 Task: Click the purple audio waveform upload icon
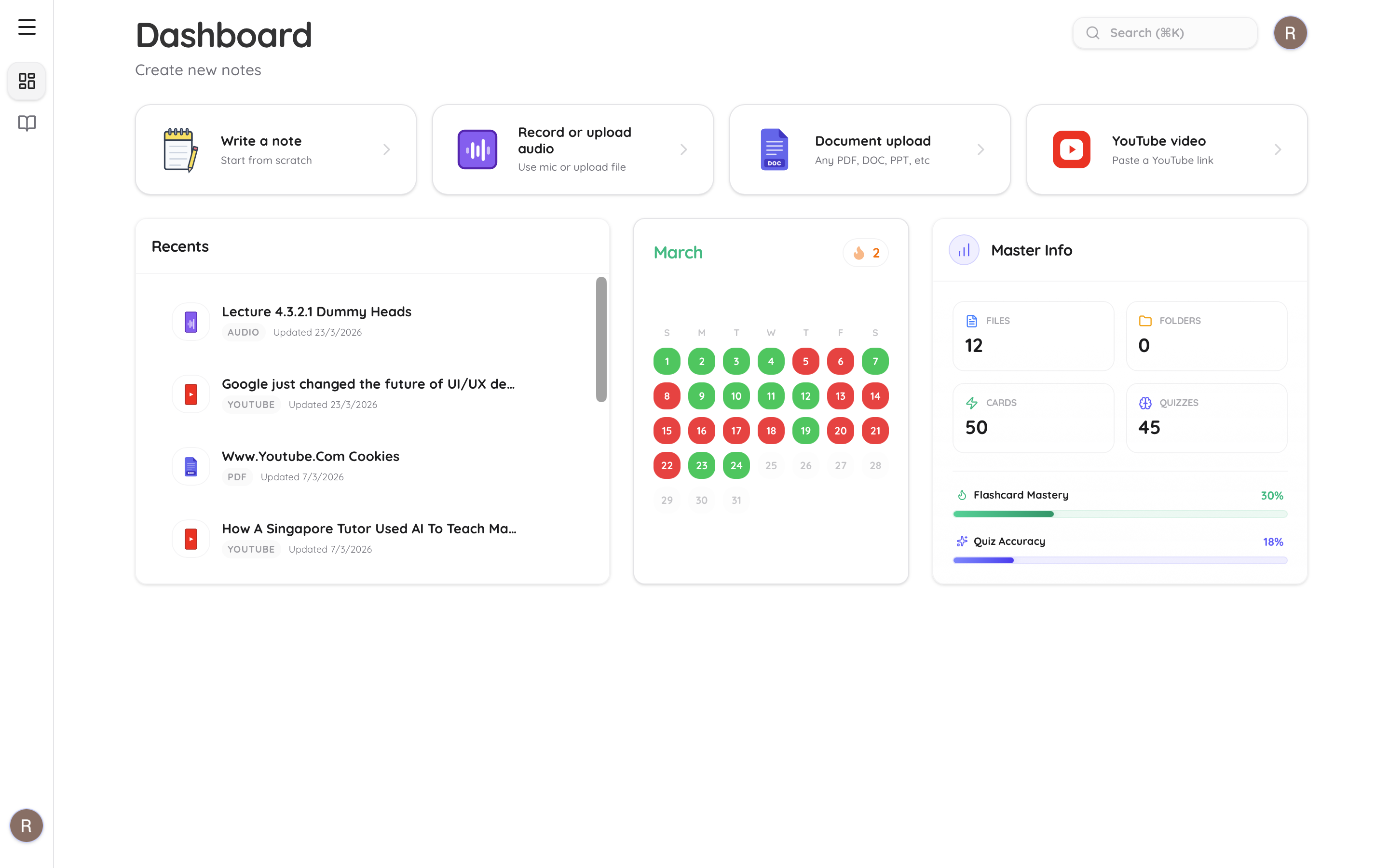pyautogui.click(x=477, y=149)
